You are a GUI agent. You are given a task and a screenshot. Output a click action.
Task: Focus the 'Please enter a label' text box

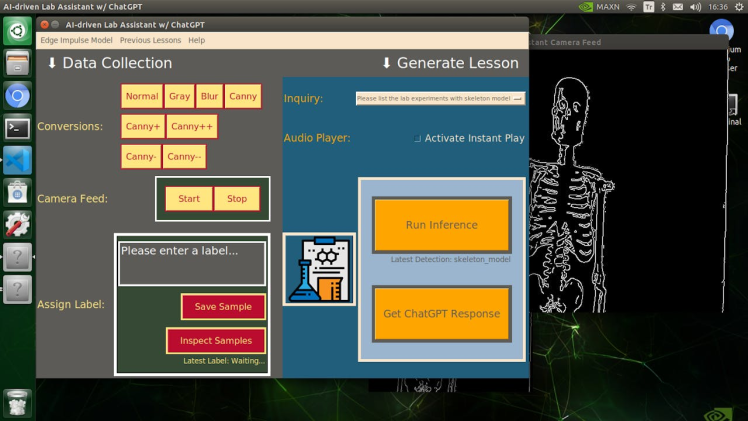tap(192, 264)
